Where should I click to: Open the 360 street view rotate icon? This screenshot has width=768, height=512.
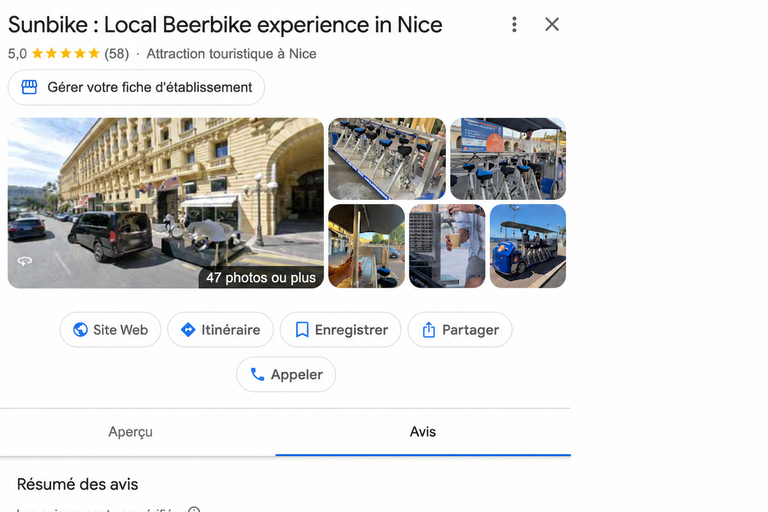24,261
